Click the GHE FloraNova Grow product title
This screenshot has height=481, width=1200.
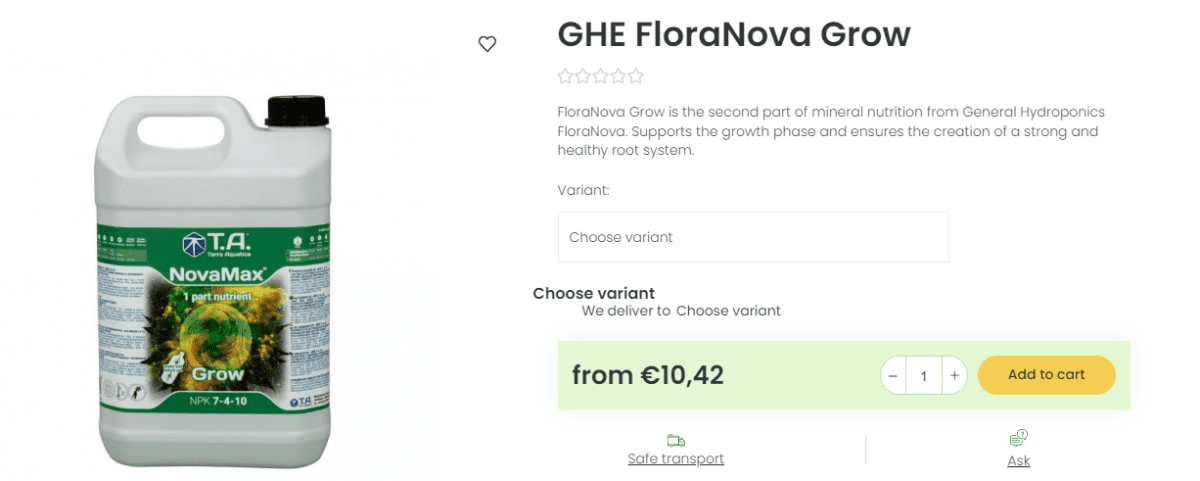[x=734, y=34]
